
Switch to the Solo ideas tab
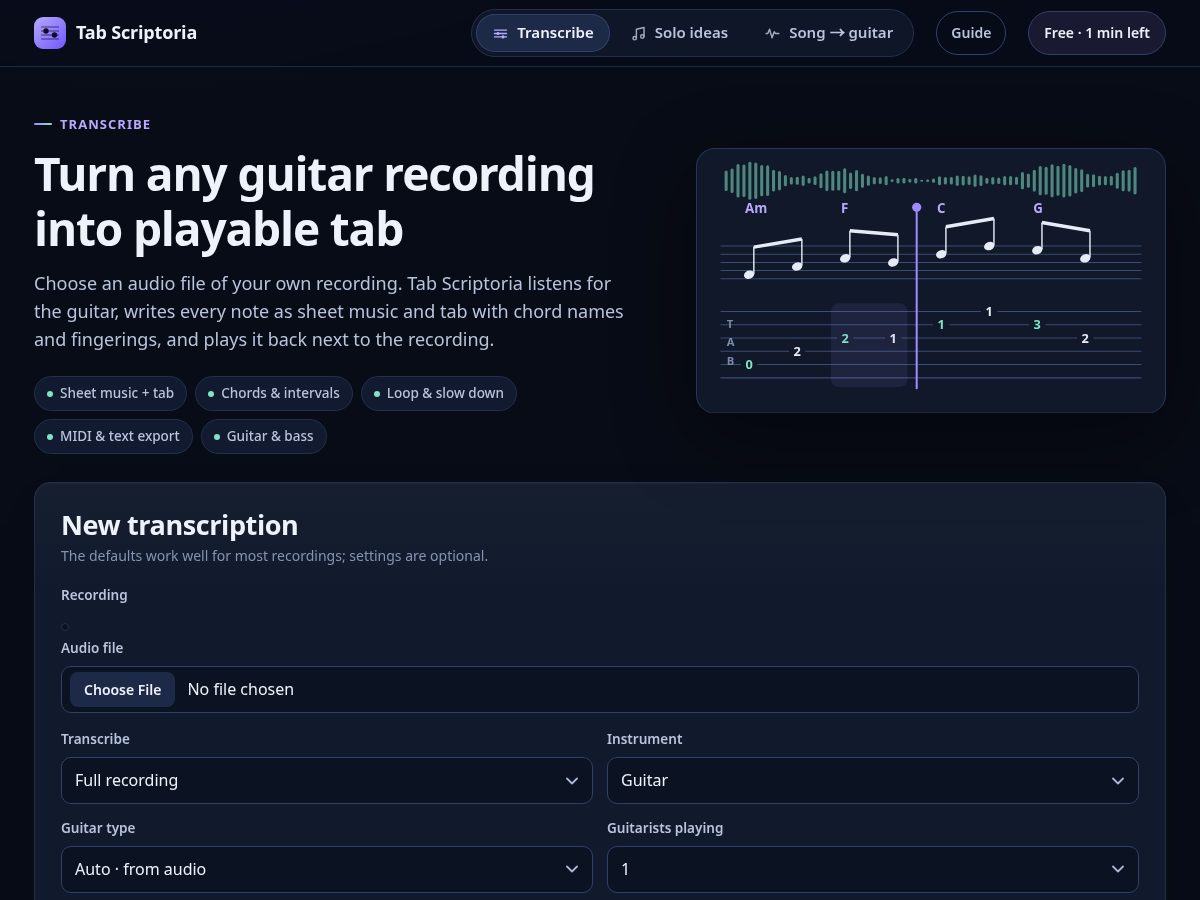click(679, 33)
